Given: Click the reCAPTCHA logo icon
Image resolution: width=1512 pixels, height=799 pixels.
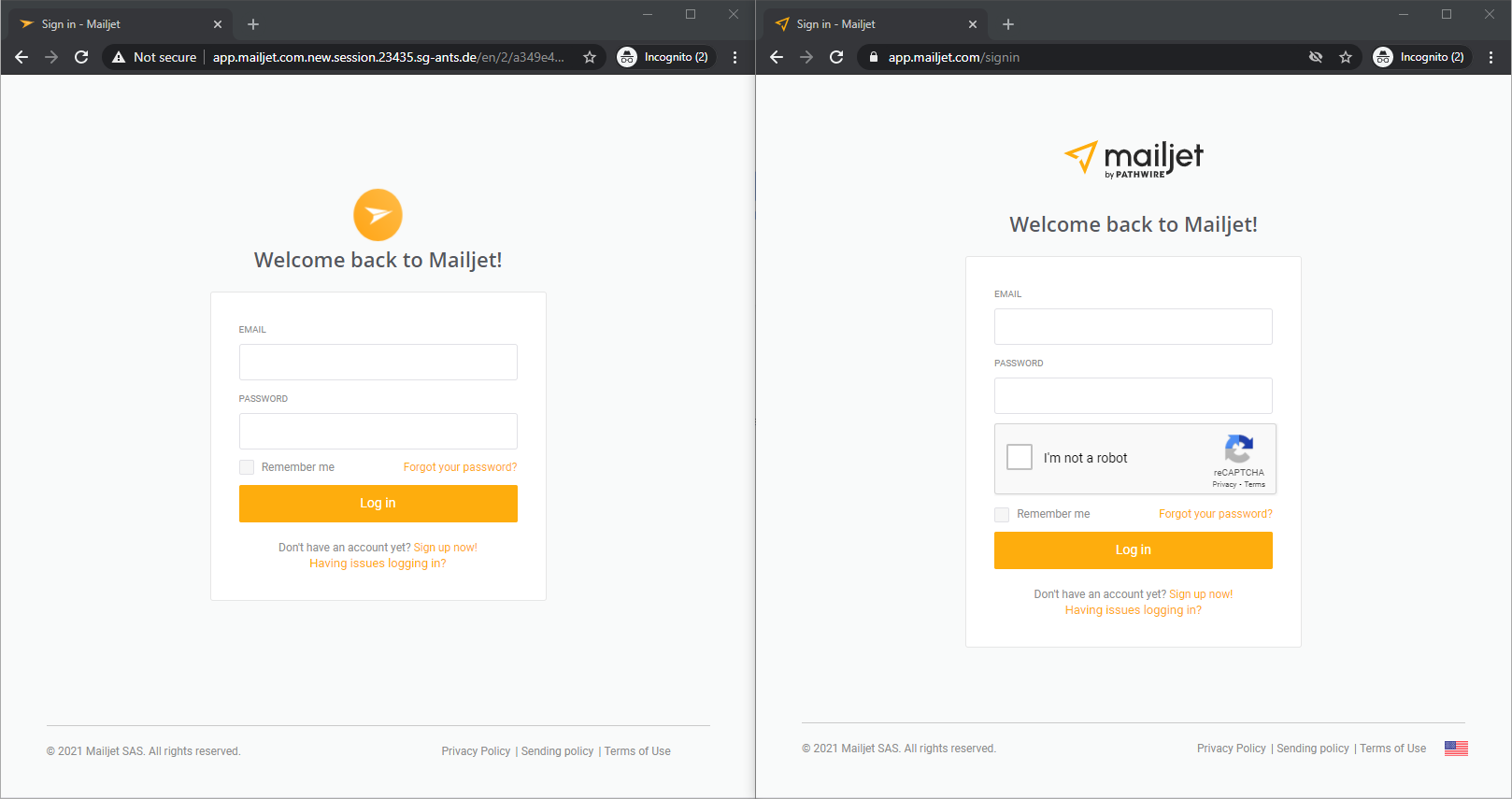Looking at the screenshot, I should (1239, 449).
